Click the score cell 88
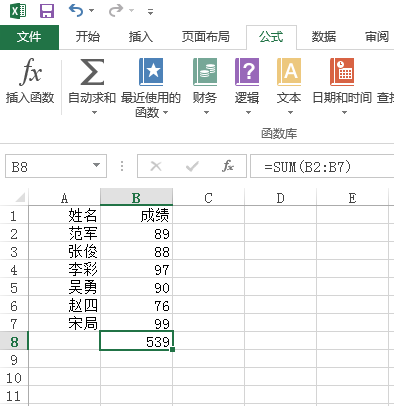 coord(136,251)
